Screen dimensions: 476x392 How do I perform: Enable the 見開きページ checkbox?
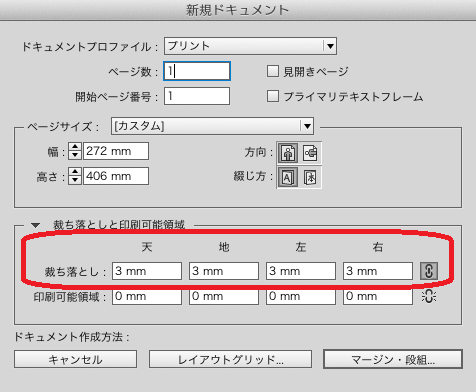point(273,71)
